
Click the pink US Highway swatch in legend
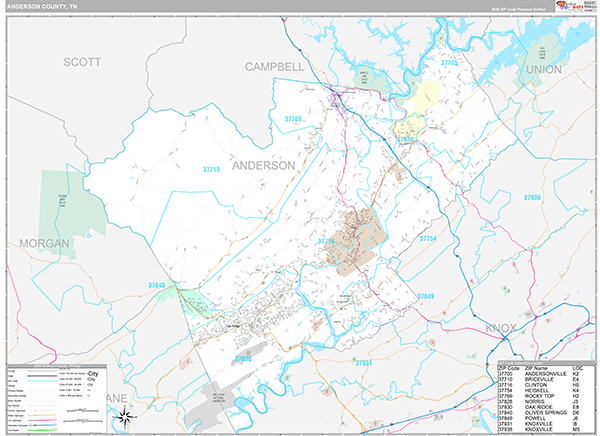click(42, 420)
